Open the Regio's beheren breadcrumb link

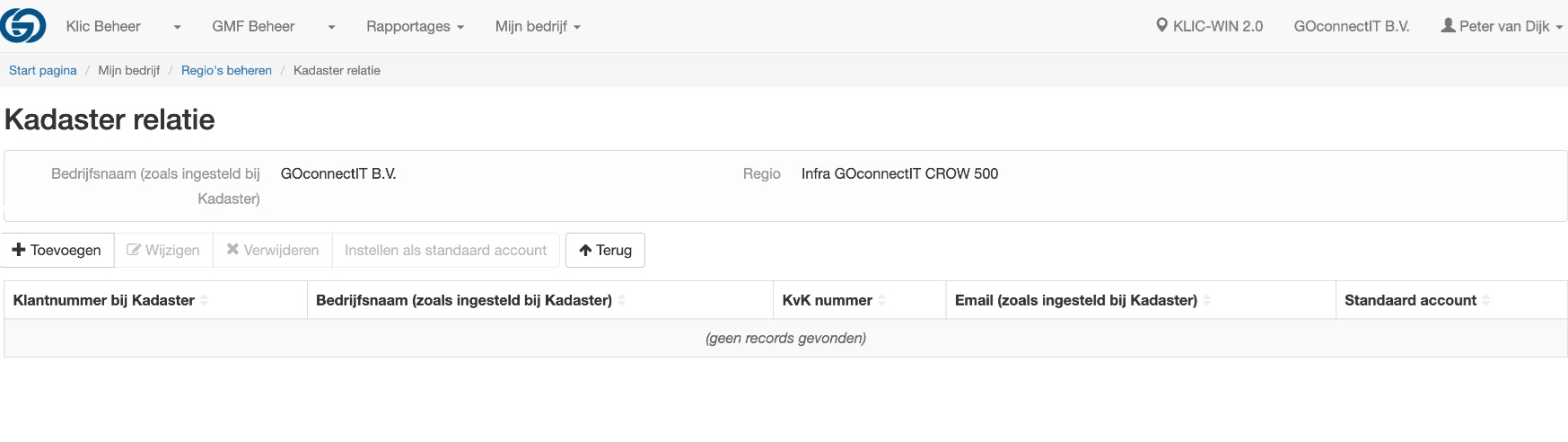point(226,70)
